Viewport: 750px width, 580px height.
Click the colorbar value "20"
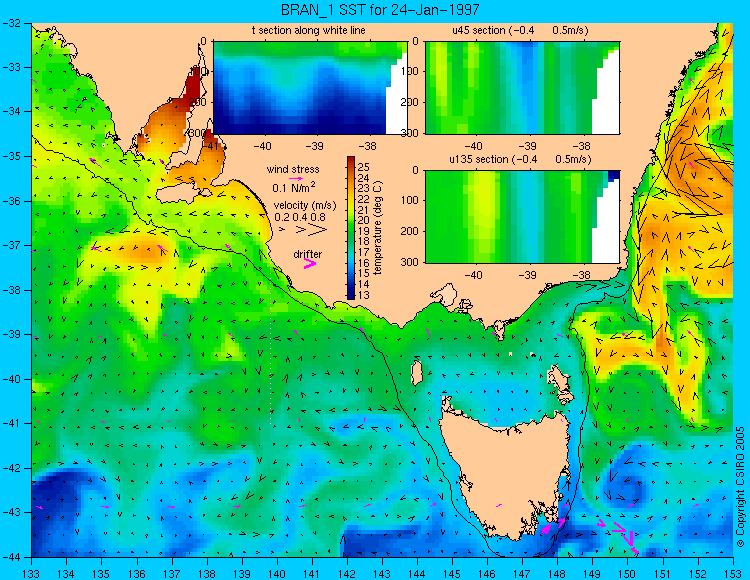tap(364, 220)
